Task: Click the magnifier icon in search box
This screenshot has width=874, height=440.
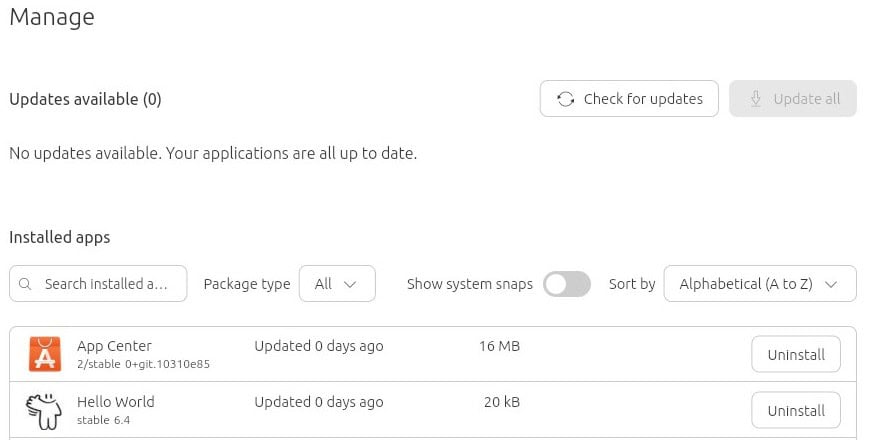Action: click(25, 284)
